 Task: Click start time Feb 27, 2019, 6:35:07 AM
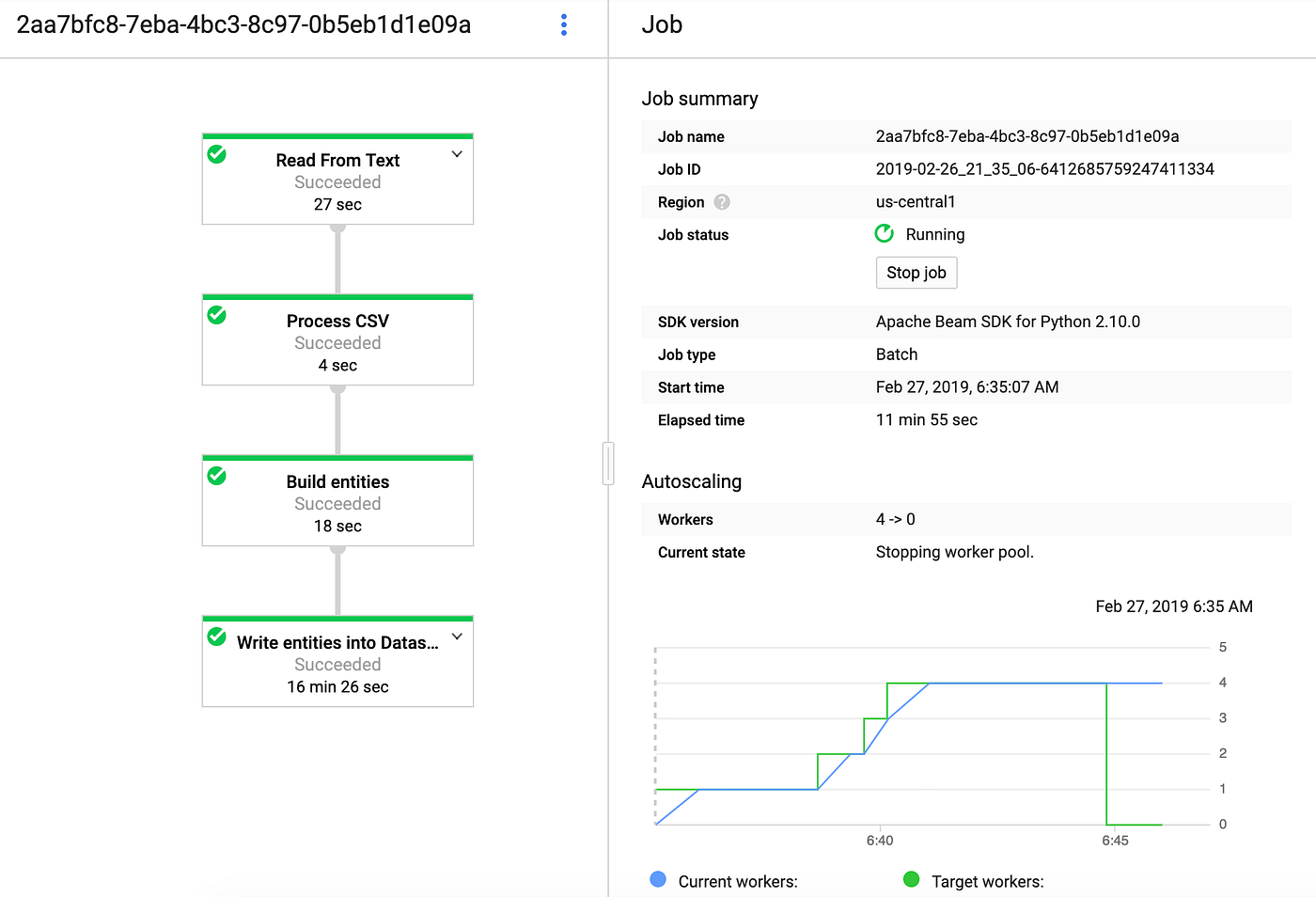tap(967, 387)
